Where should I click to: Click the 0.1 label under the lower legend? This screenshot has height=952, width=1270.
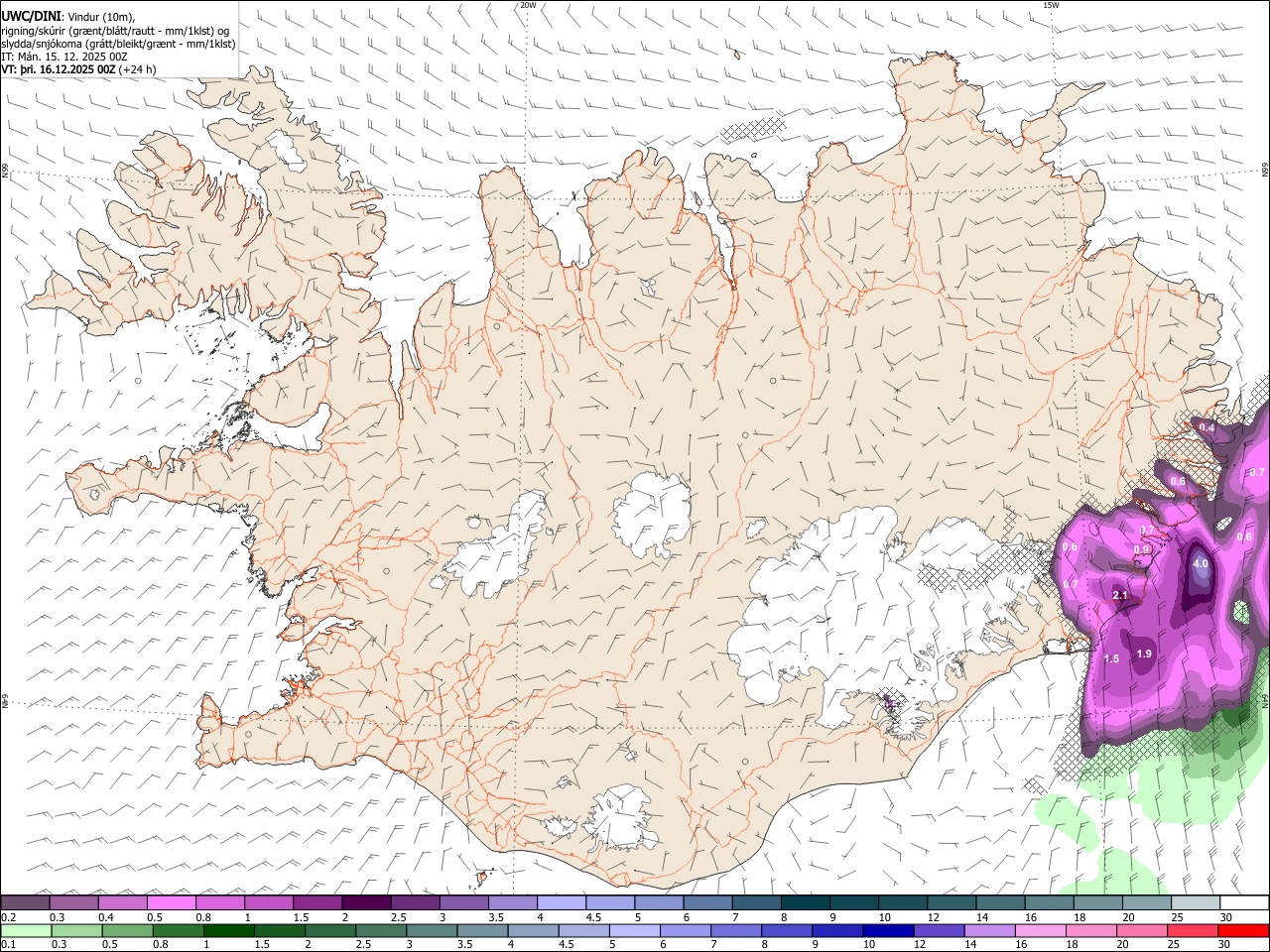[x=7, y=945]
